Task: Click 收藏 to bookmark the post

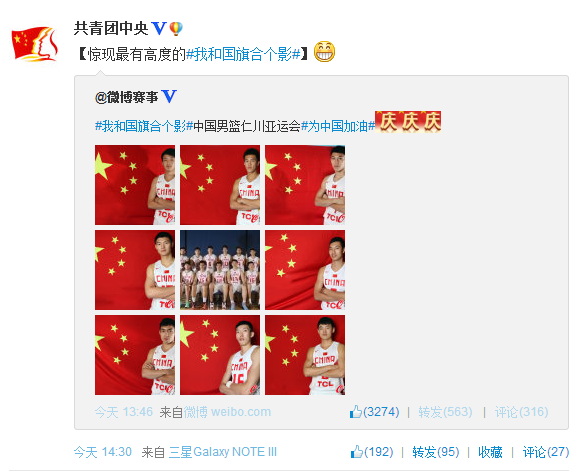Action: pyautogui.click(x=490, y=452)
